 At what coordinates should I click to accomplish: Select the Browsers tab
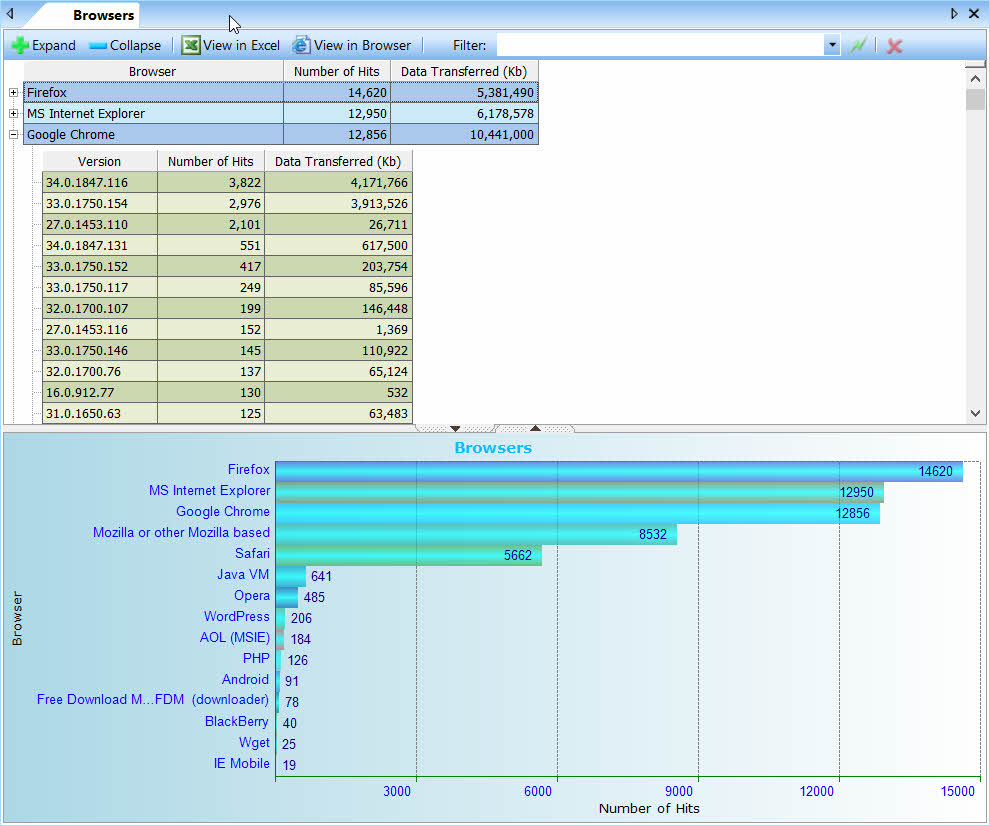[103, 15]
